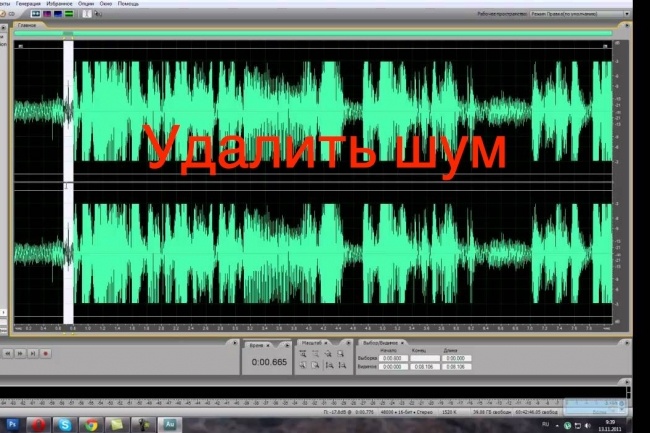Click zoom out full icon in Масштаб panel
The image size is (650, 433).
click(x=328, y=354)
